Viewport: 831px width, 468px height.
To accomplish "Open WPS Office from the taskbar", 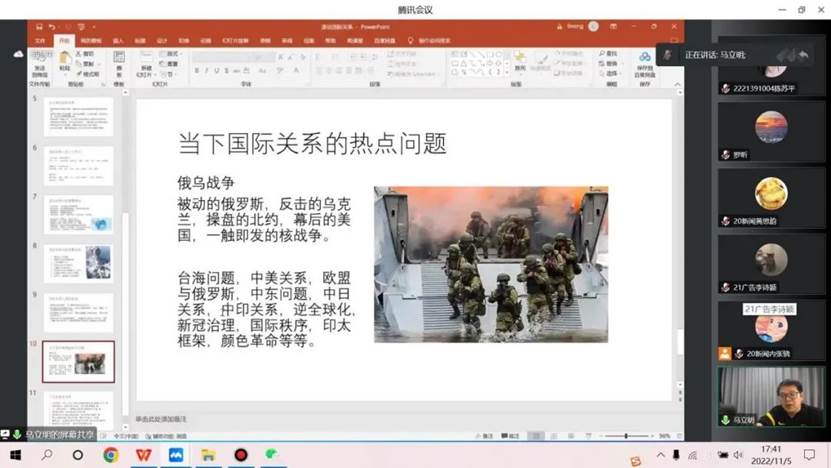I will pos(143,455).
